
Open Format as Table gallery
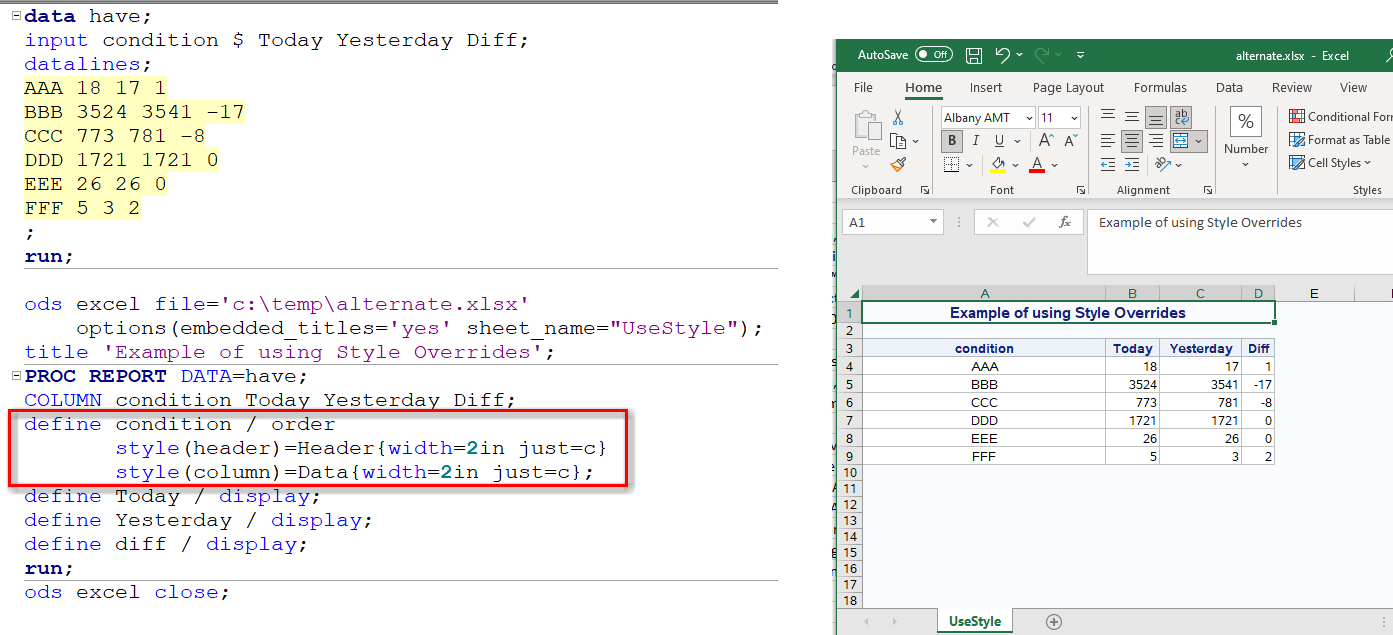click(1340, 140)
